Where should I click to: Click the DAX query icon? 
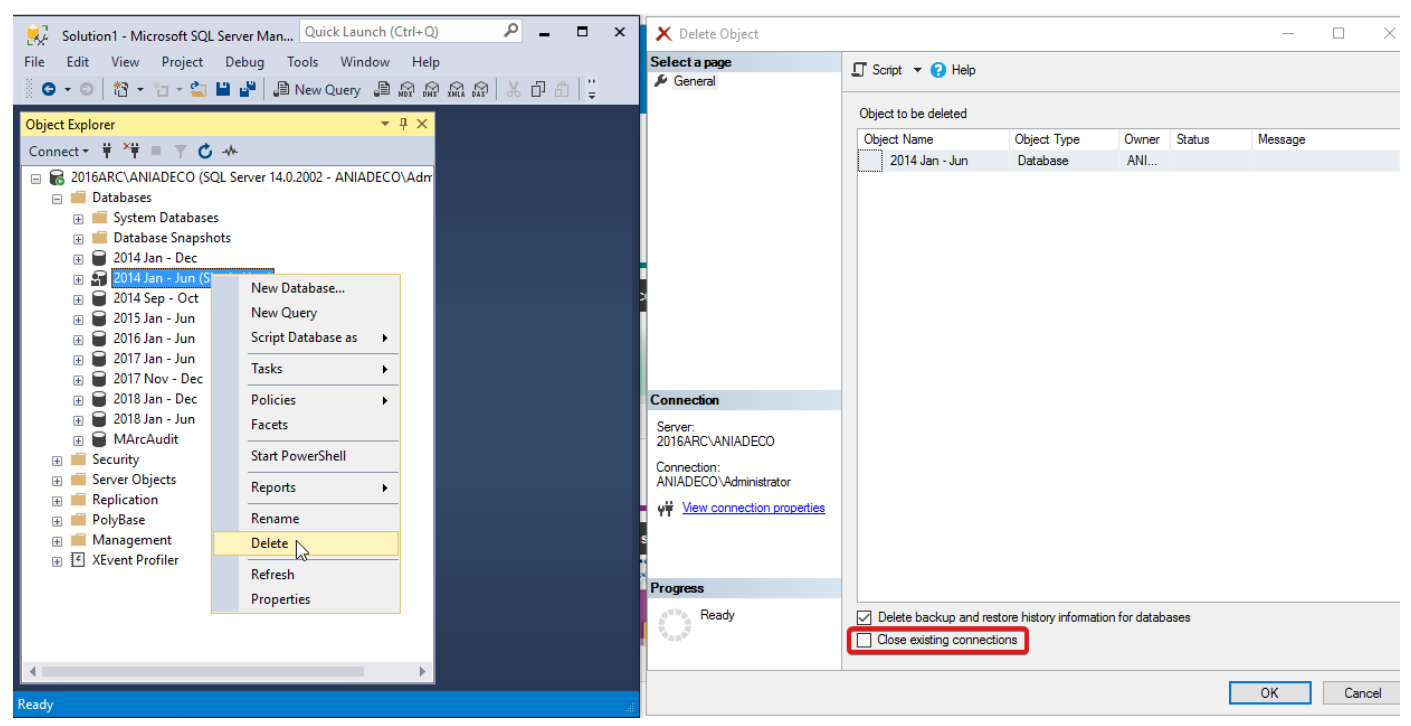pyautogui.click(x=480, y=90)
